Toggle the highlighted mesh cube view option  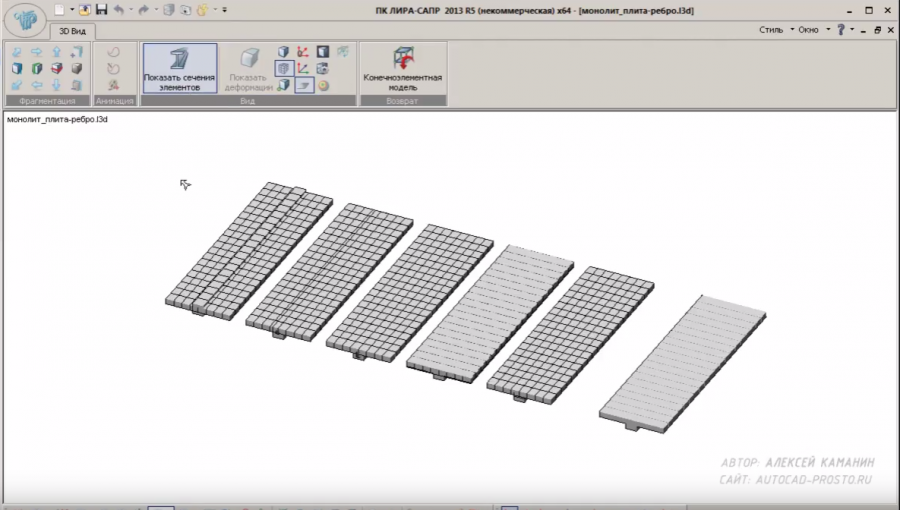283,68
